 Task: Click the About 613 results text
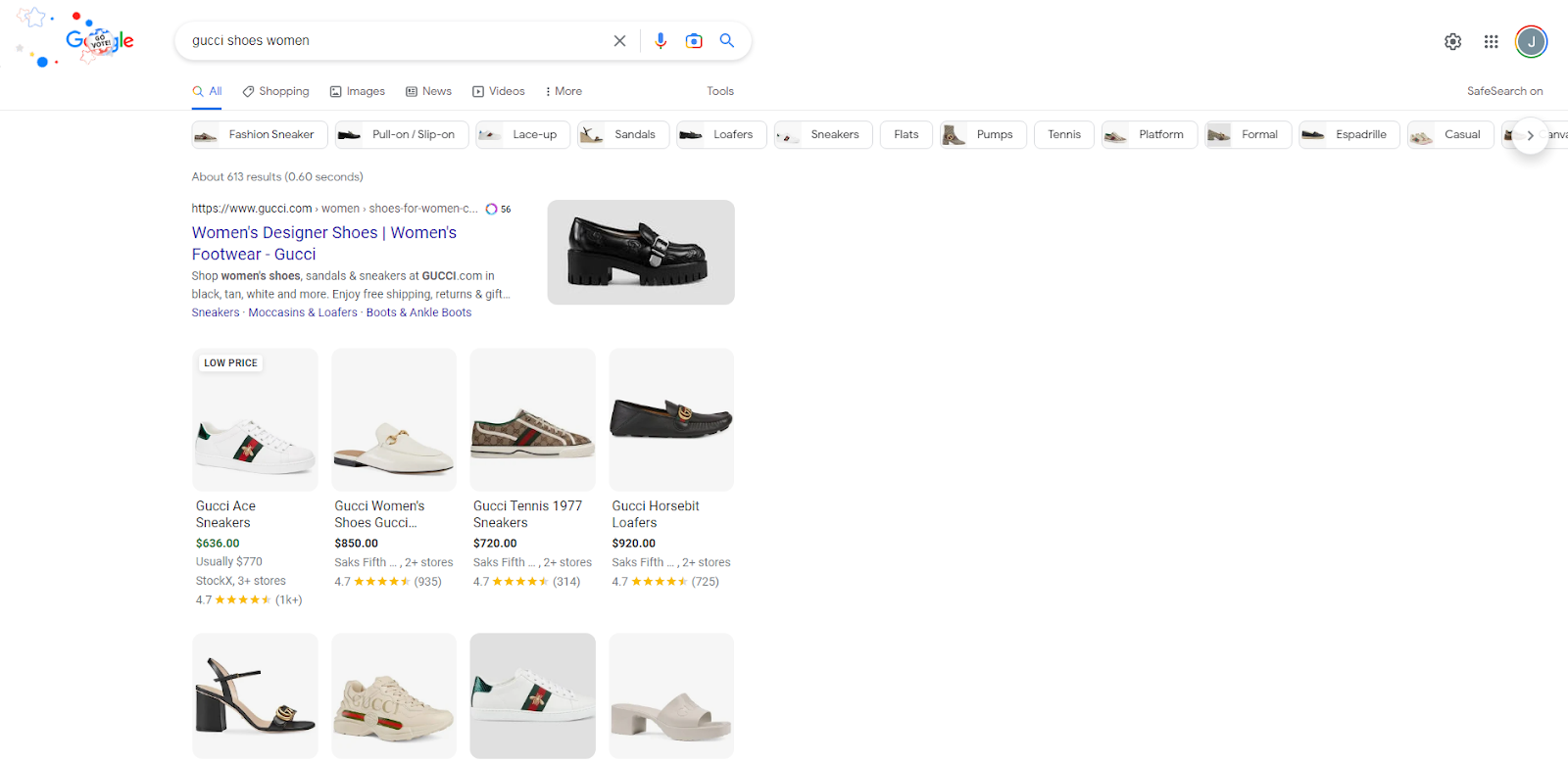pyautogui.click(x=277, y=177)
